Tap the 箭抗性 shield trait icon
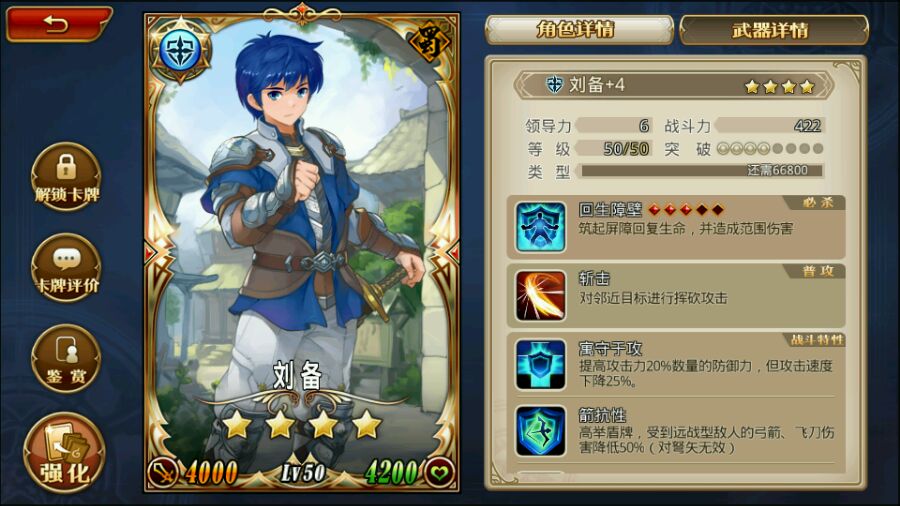This screenshot has height=506, width=900. click(540, 431)
